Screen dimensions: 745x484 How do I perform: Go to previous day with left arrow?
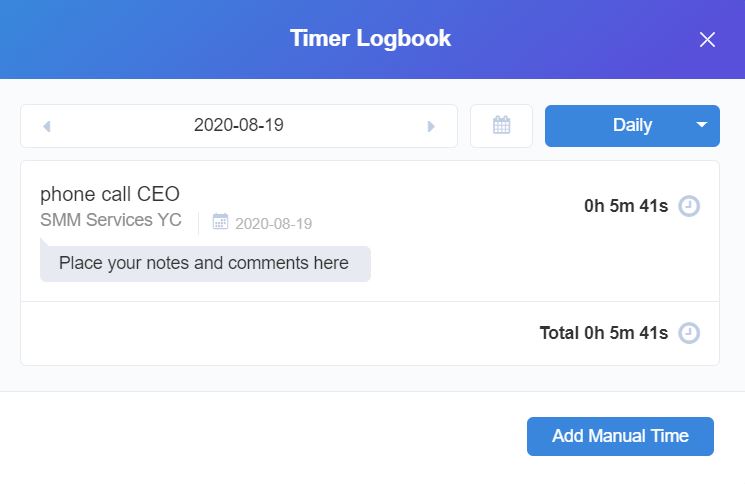point(47,126)
